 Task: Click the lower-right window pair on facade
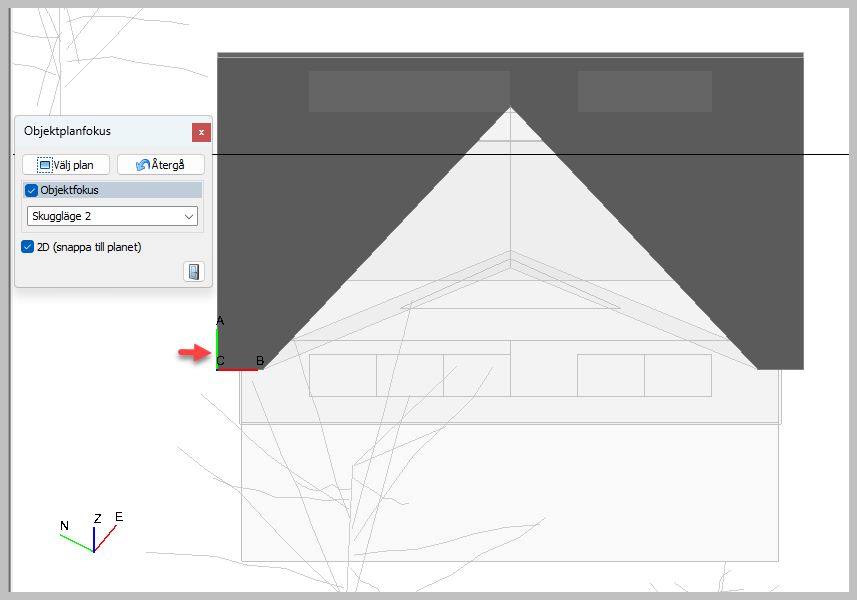click(x=644, y=375)
